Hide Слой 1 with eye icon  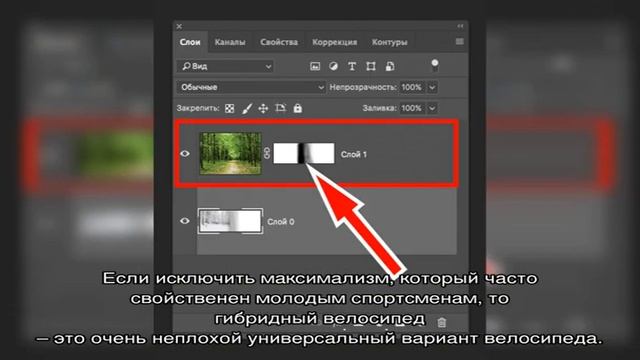(185, 154)
